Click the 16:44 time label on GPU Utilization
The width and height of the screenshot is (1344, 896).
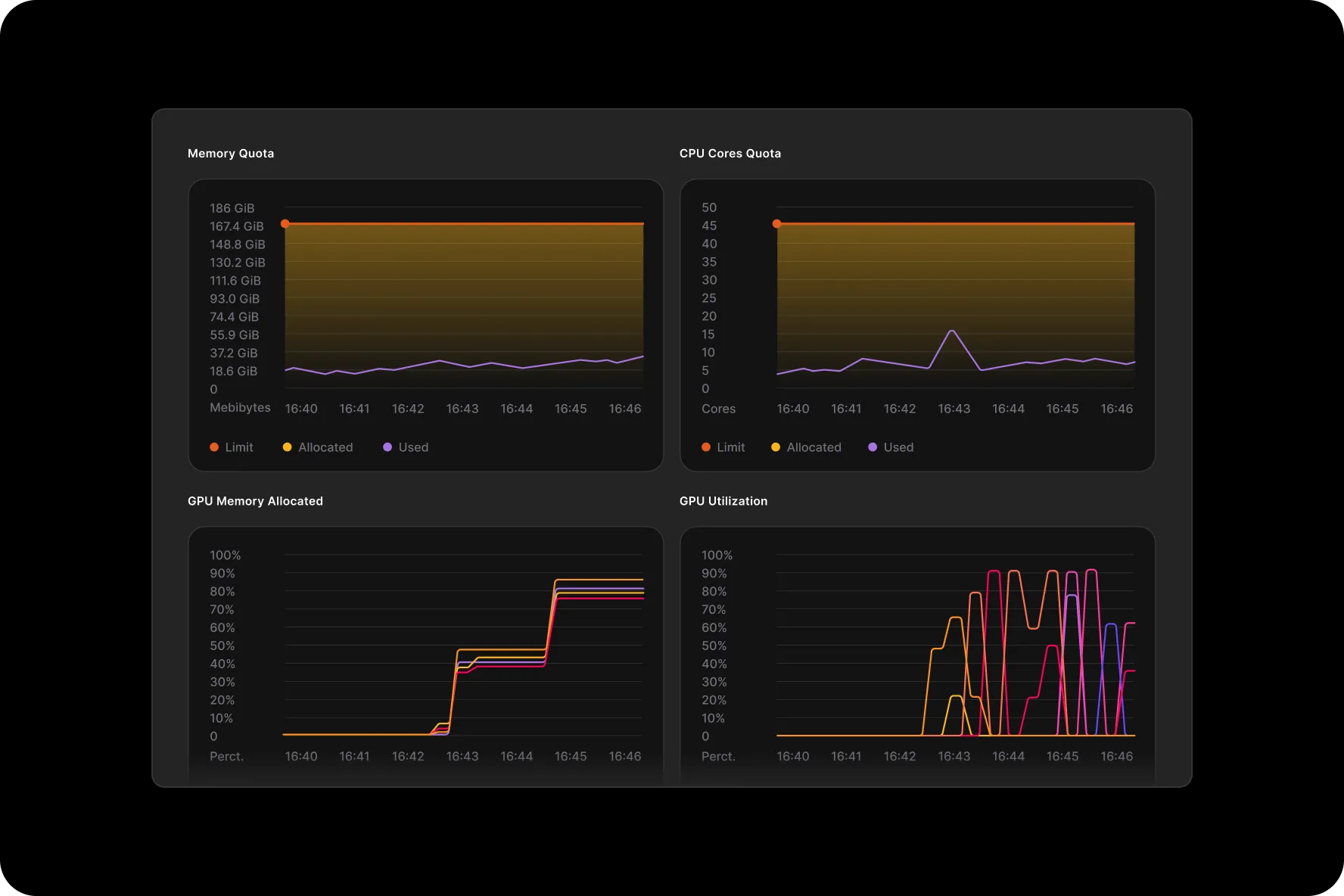1009,756
